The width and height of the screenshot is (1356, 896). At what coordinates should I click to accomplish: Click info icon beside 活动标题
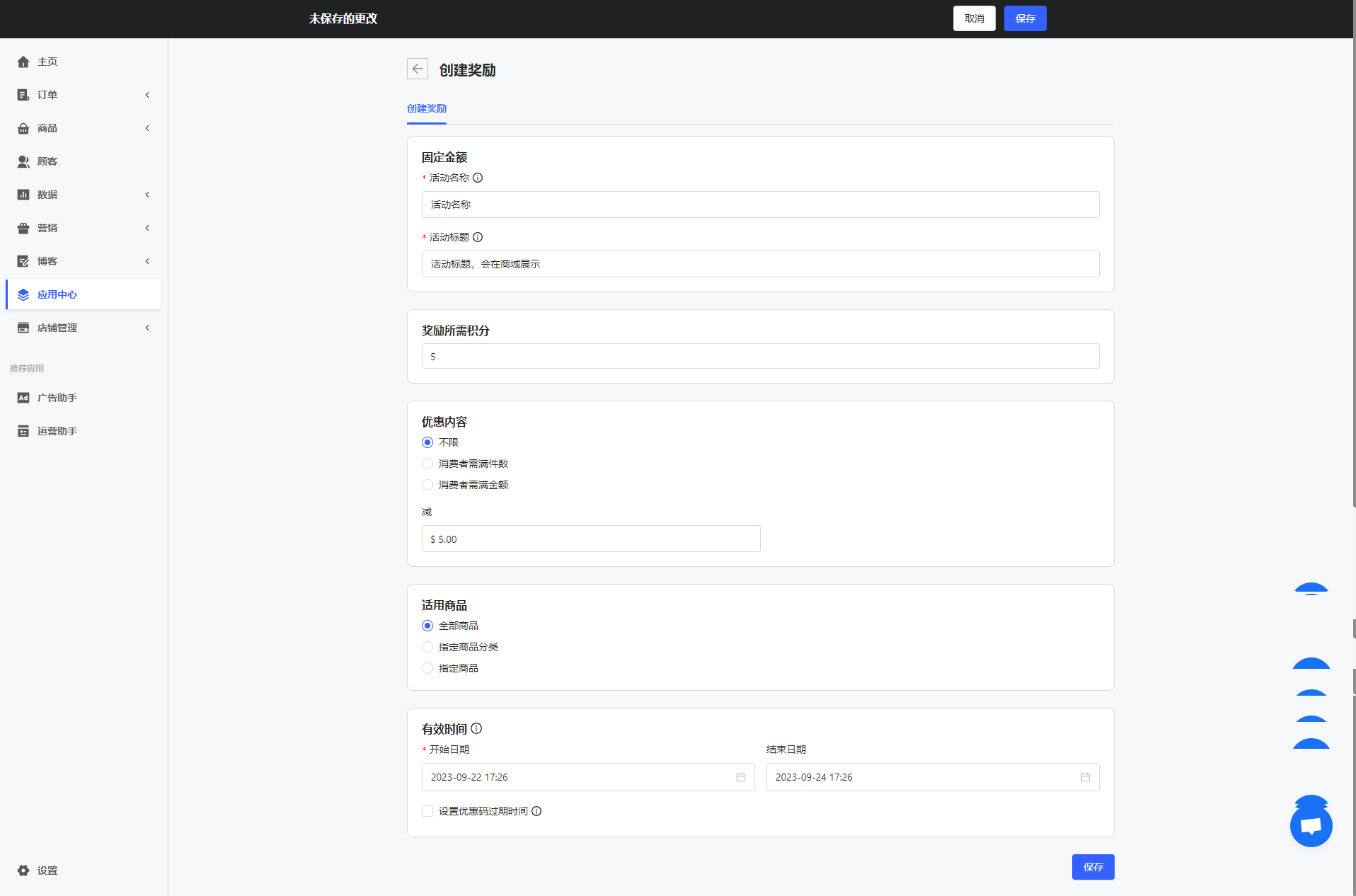point(478,237)
